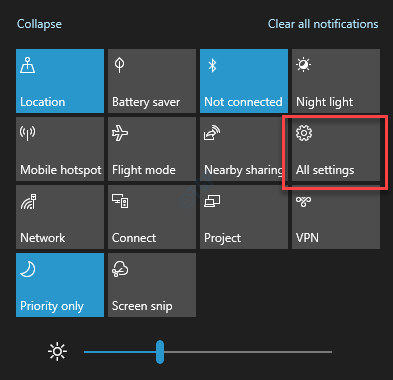Viewport: 393px width, 380px height.
Task: Click the brightness sun icon
Action: (57, 351)
